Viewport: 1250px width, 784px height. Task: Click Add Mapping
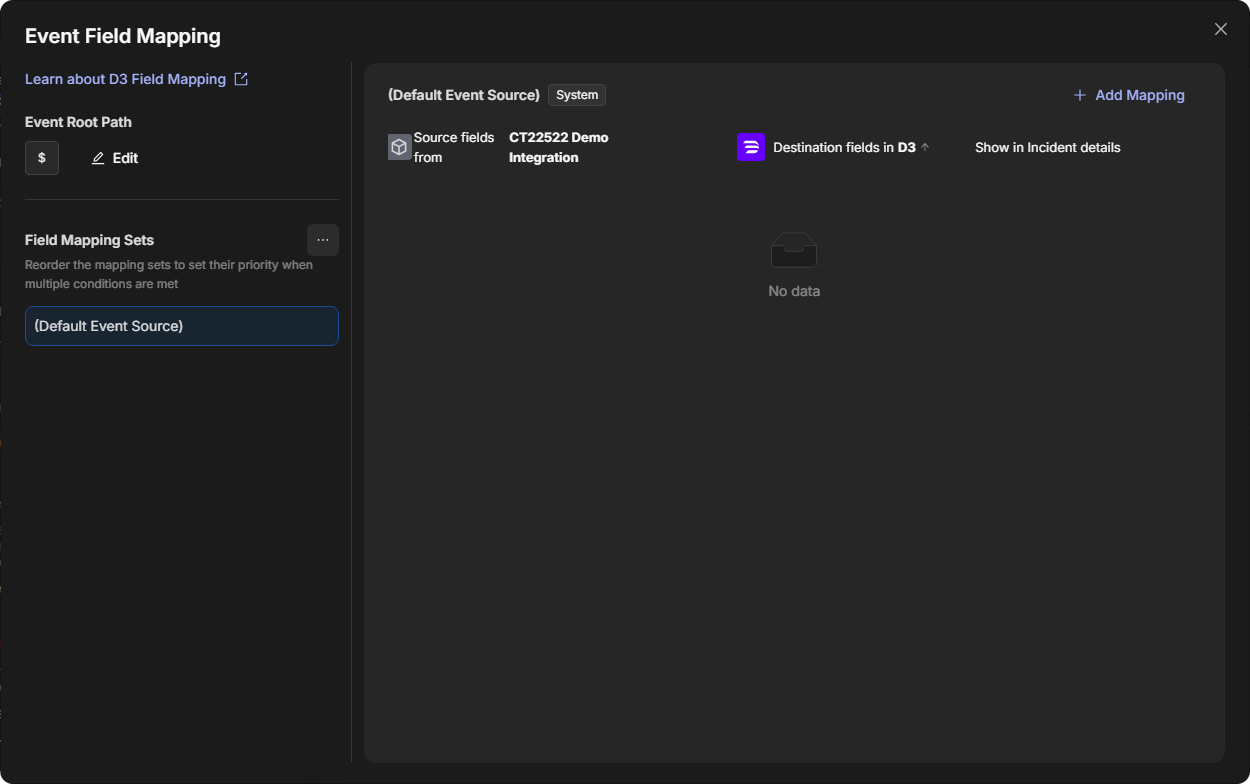(x=1129, y=95)
